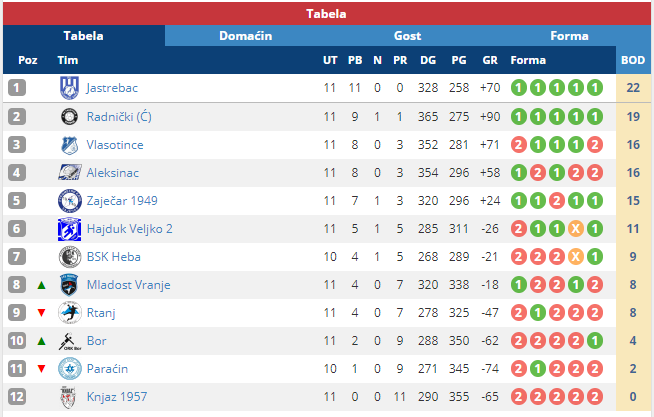Select the Forma tab
This screenshot has width=654, height=417.
coord(569,36)
